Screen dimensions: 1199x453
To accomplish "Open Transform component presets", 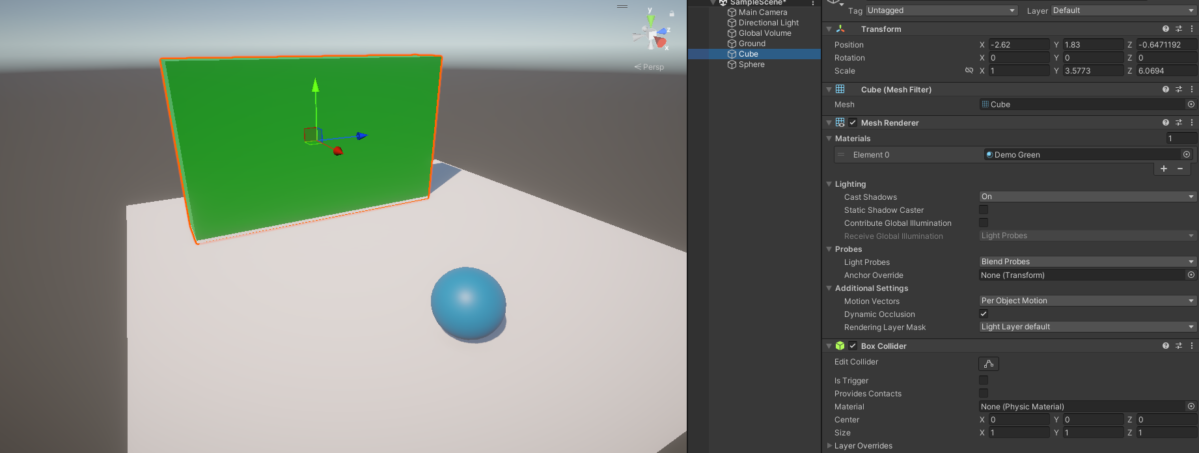I will (x=1179, y=28).
